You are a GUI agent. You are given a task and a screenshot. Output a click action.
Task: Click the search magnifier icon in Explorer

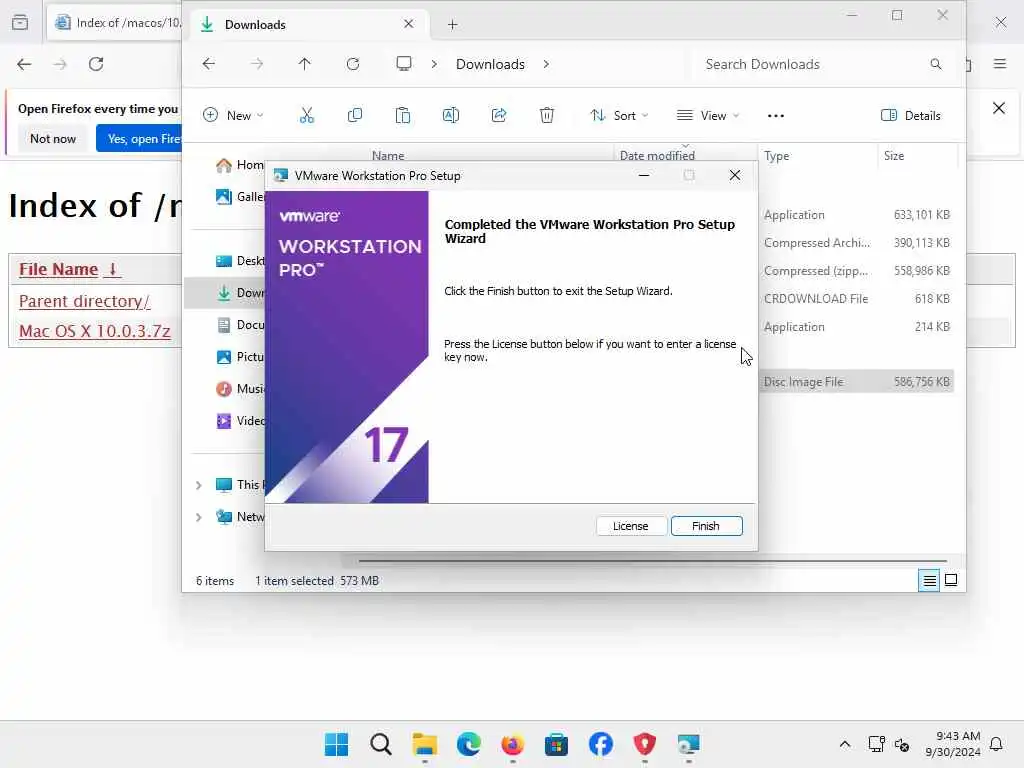(936, 64)
